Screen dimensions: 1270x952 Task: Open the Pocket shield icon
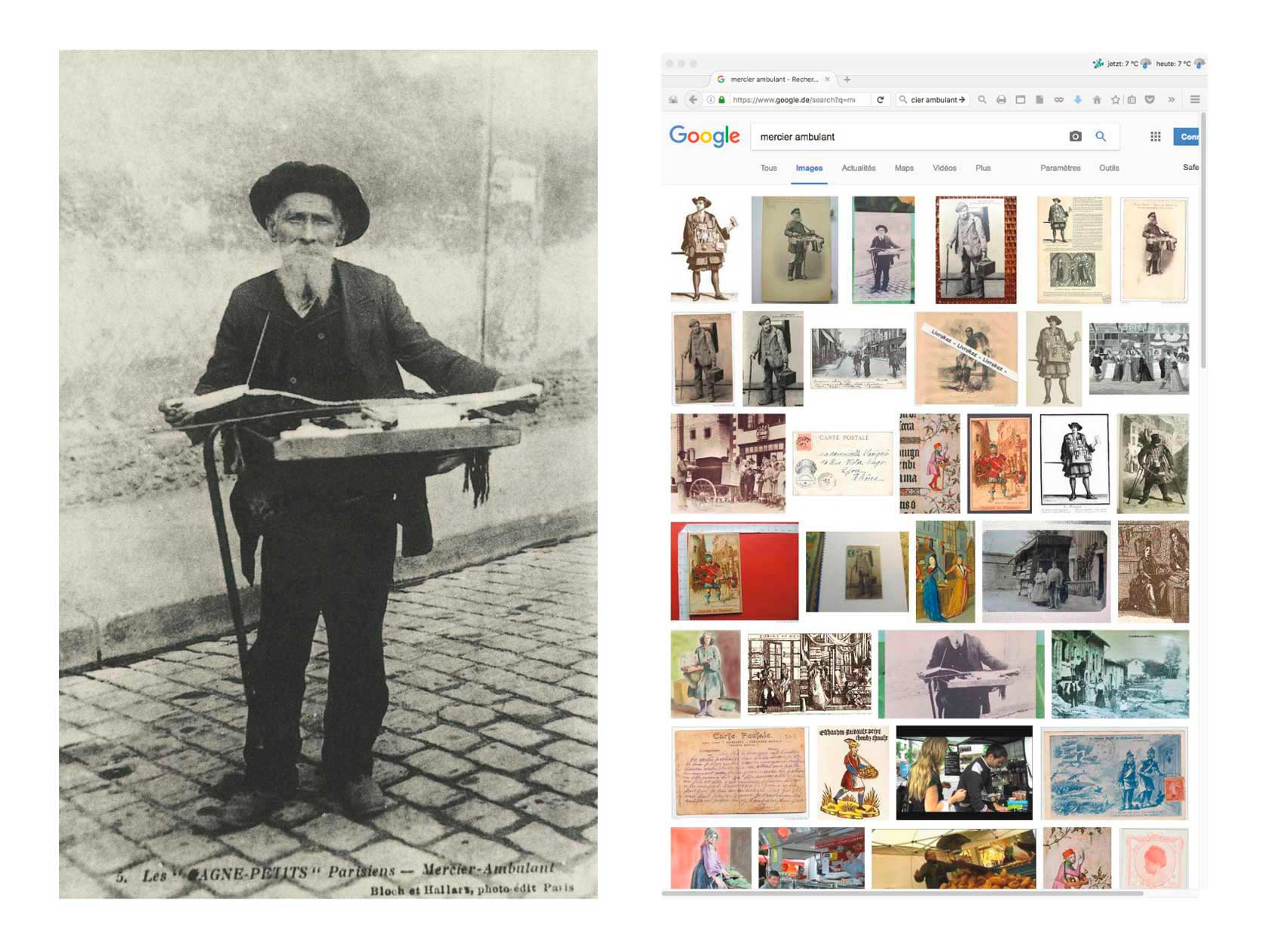(1150, 100)
